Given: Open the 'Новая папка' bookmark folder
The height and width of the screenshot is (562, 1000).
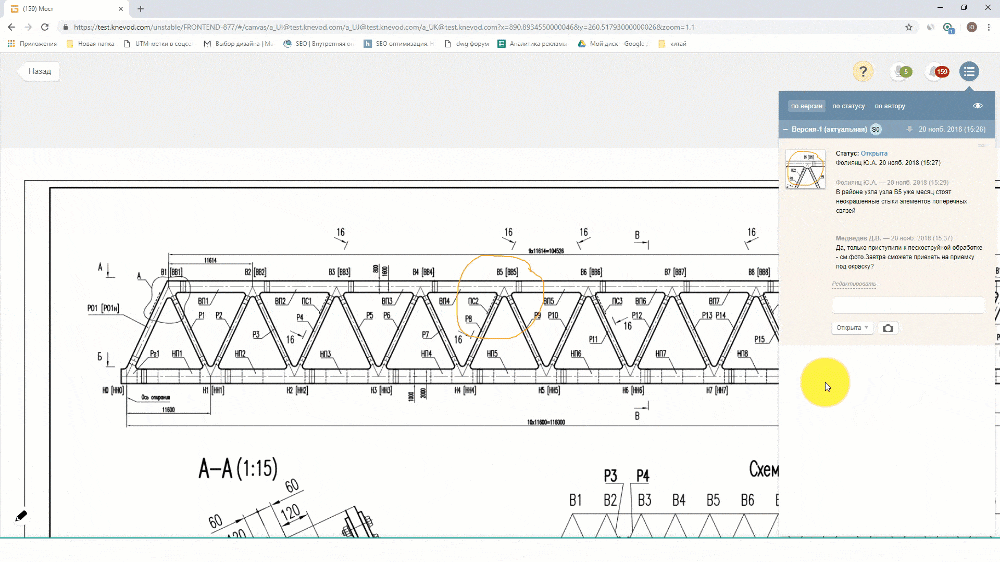Looking at the screenshot, I should (90, 44).
